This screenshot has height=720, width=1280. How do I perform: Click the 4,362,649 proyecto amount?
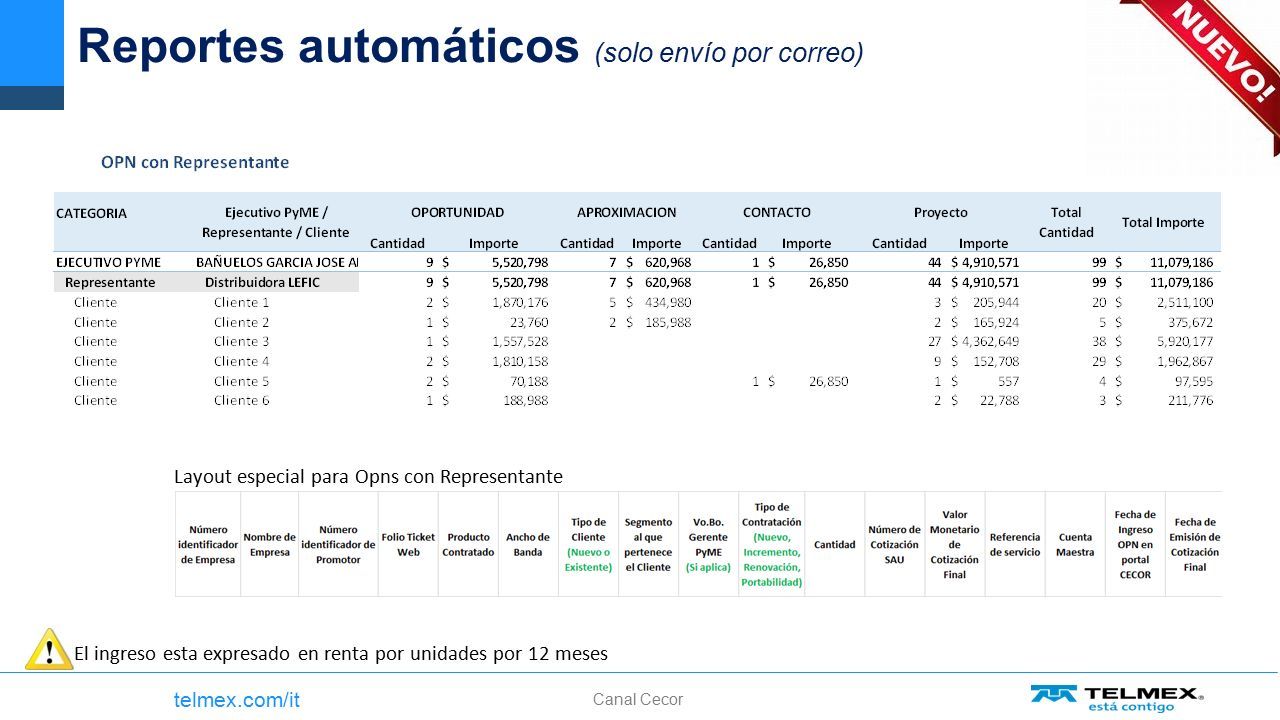pos(990,341)
